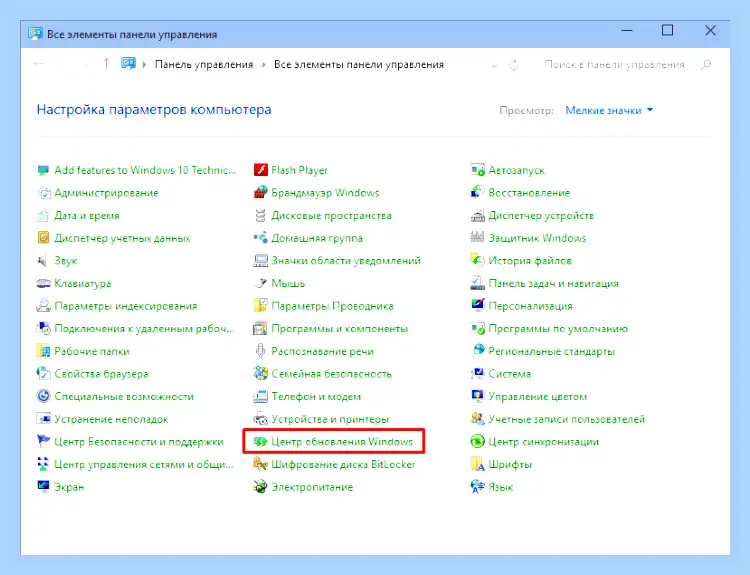Expand the breadcrumb arrow after the computer icon
The height and width of the screenshot is (575, 750).
pos(144,65)
